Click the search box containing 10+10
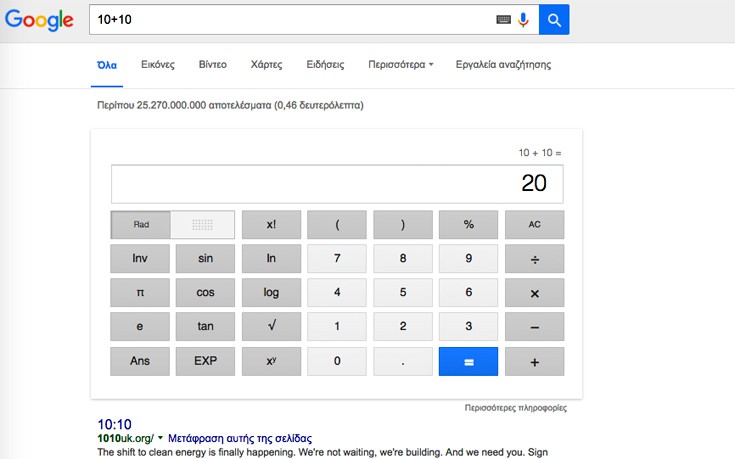Screen dimensions: 735x459 [290, 19]
